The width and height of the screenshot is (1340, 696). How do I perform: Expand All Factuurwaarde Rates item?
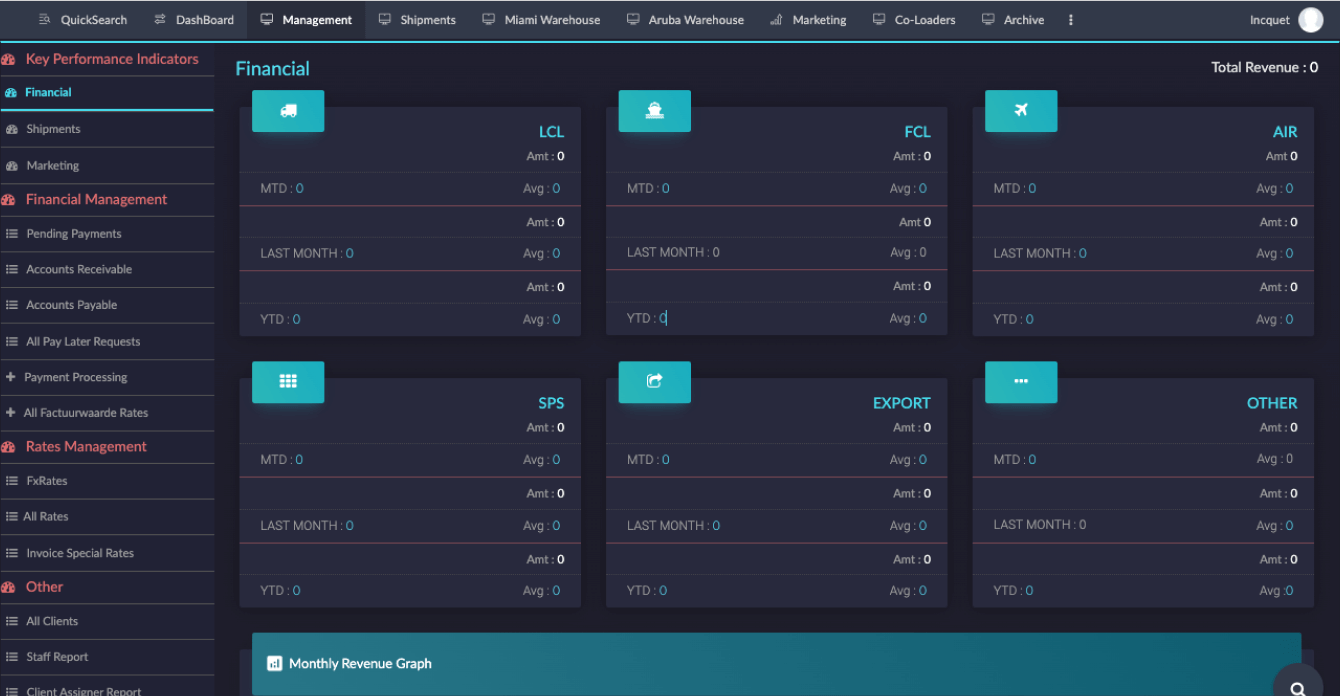click(x=85, y=413)
